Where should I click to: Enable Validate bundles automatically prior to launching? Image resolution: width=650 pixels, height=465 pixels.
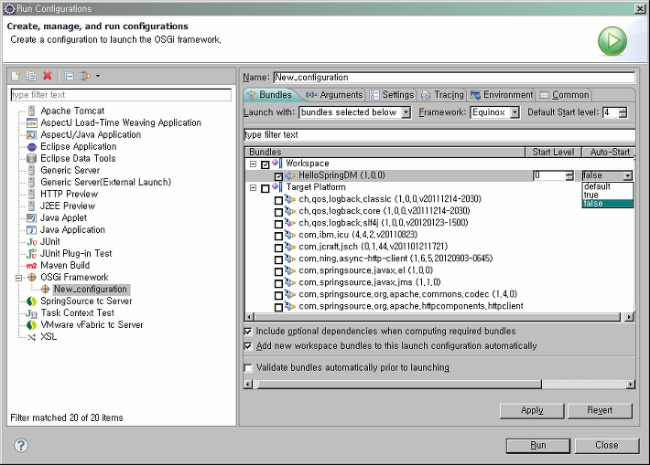[248, 368]
